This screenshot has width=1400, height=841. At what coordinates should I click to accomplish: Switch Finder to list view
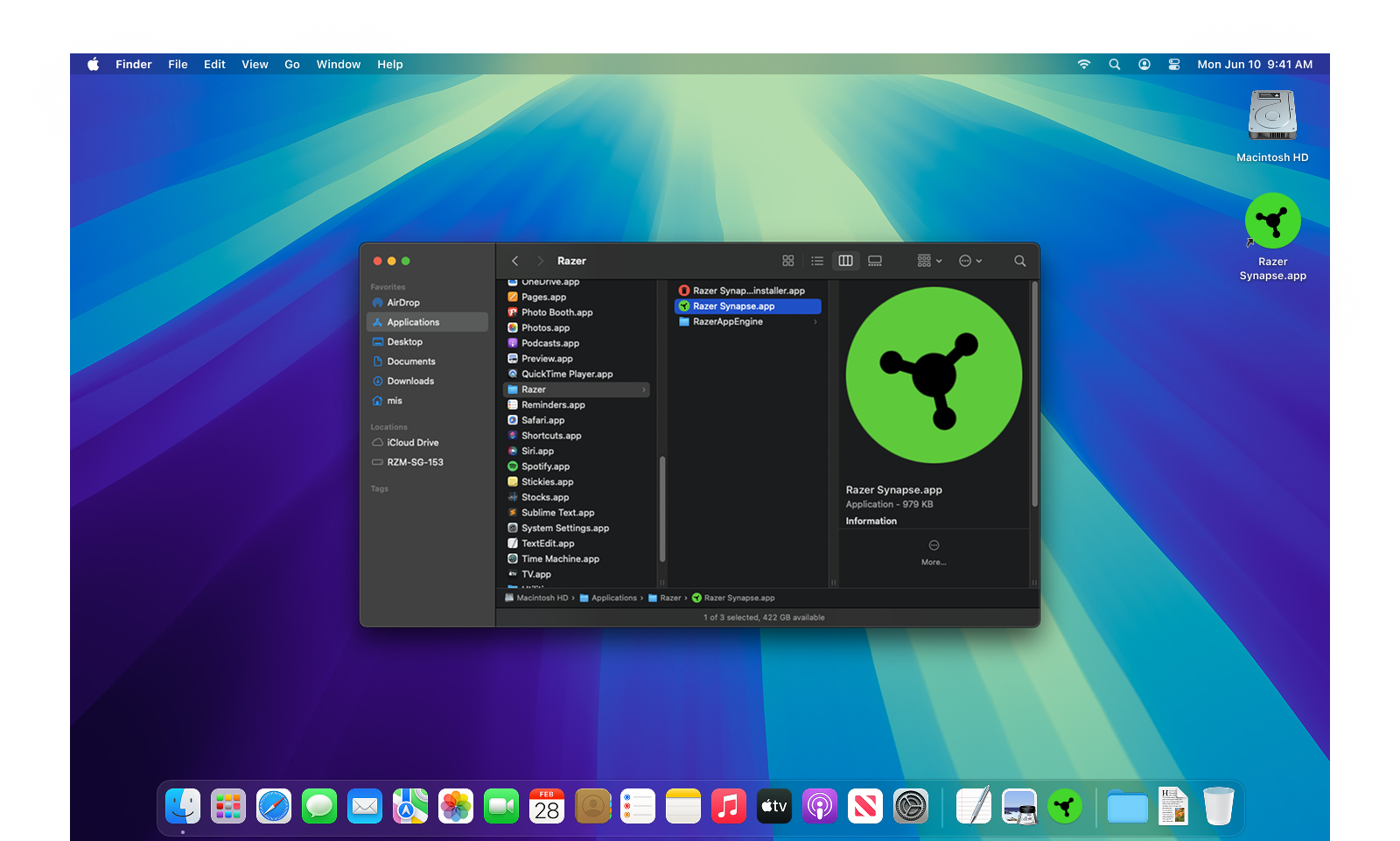point(817,261)
